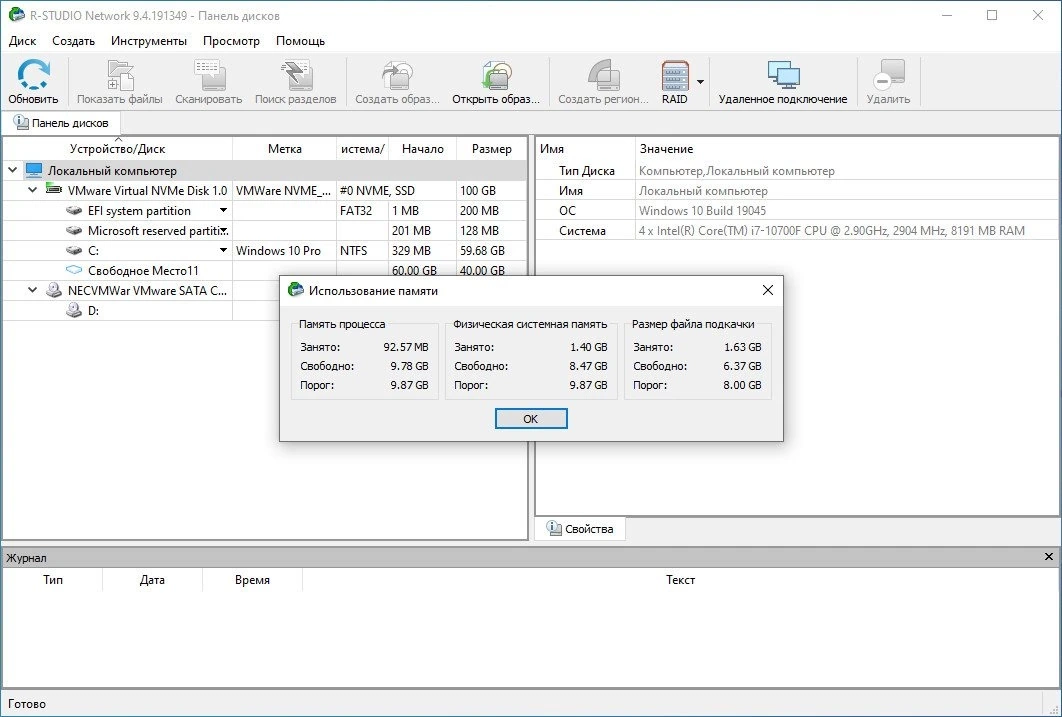Click the C: volume drive icon
Image resolution: width=1062 pixels, height=717 pixels.
point(74,251)
